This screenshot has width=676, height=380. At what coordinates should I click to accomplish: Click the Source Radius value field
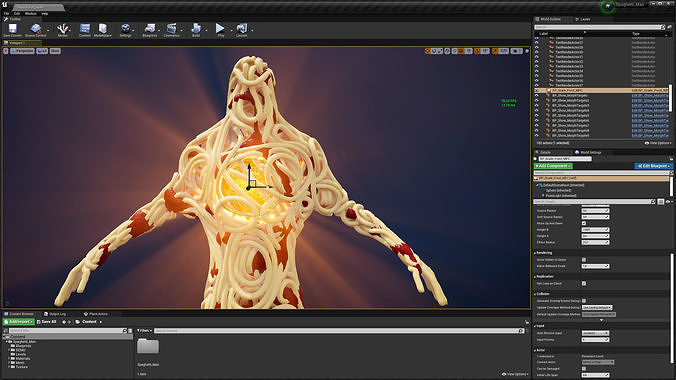[595, 211]
